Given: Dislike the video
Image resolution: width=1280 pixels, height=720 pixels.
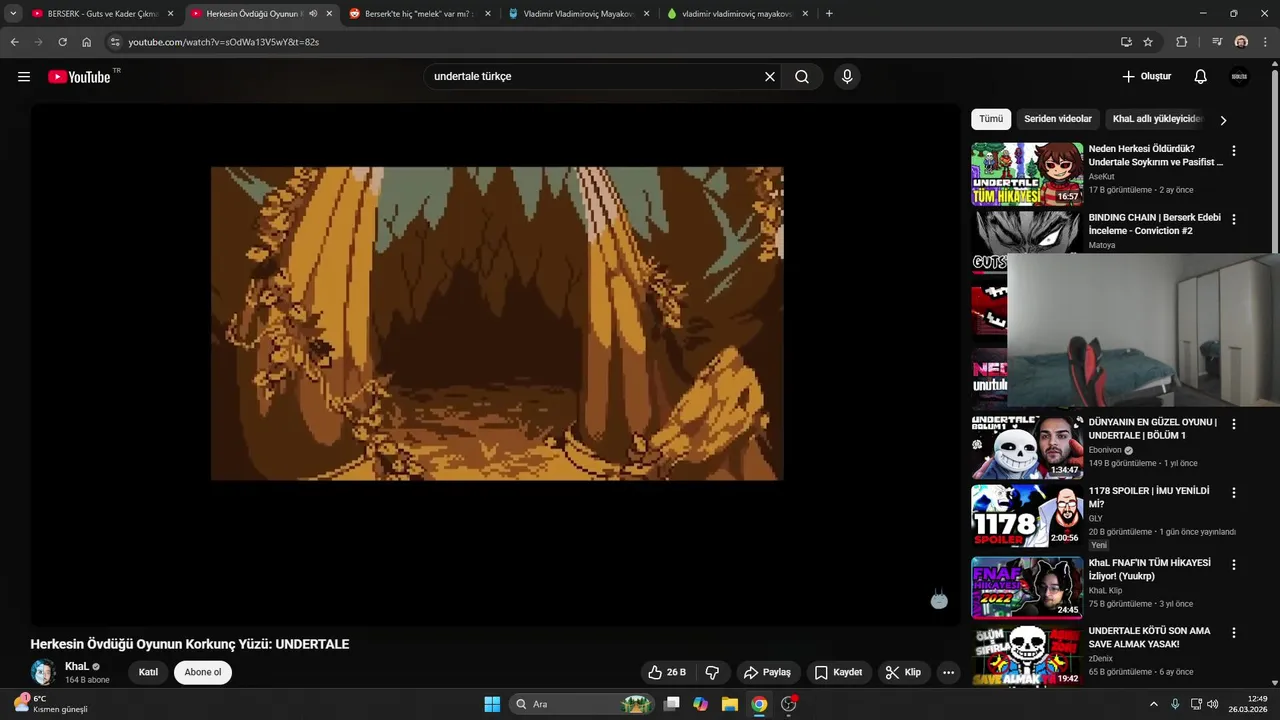Looking at the screenshot, I should pos(713,673).
